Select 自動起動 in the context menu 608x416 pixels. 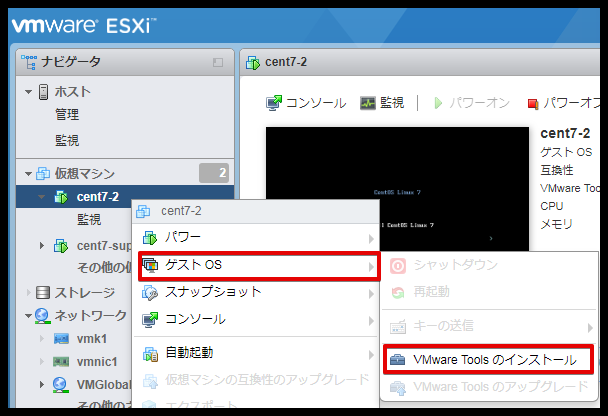click(256, 353)
